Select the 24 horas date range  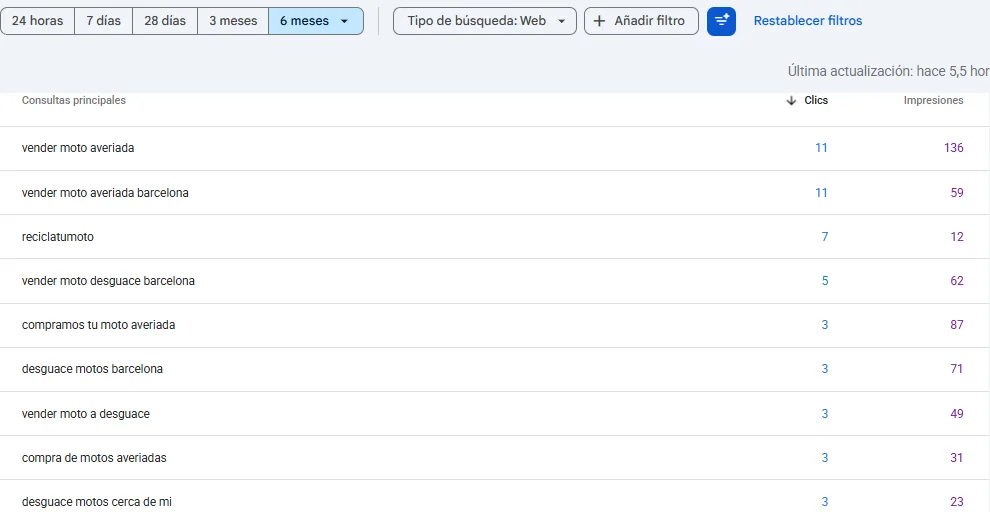pyautogui.click(x=37, y=21)
